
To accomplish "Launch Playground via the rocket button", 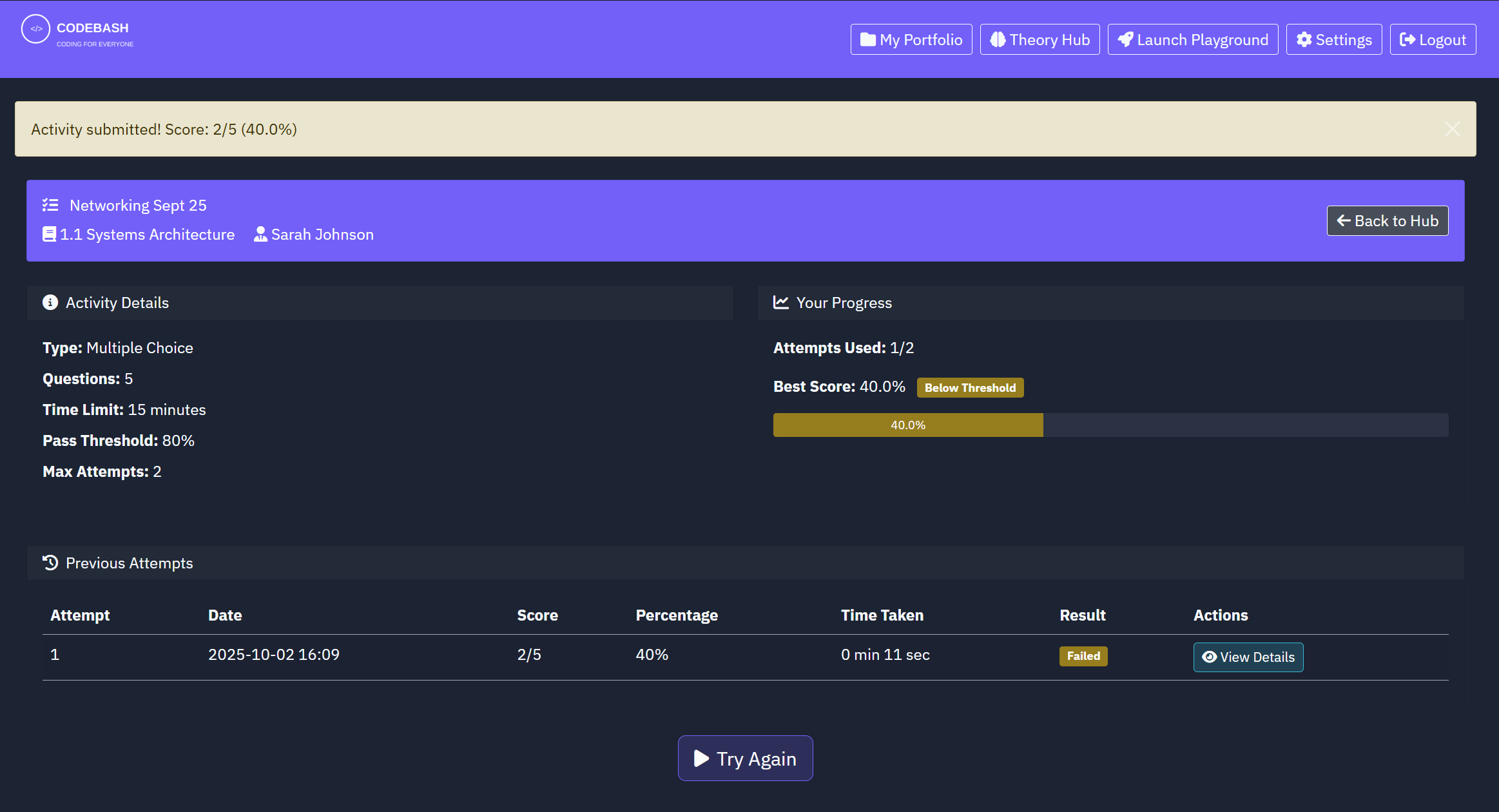I will [x=1192, y=40].
